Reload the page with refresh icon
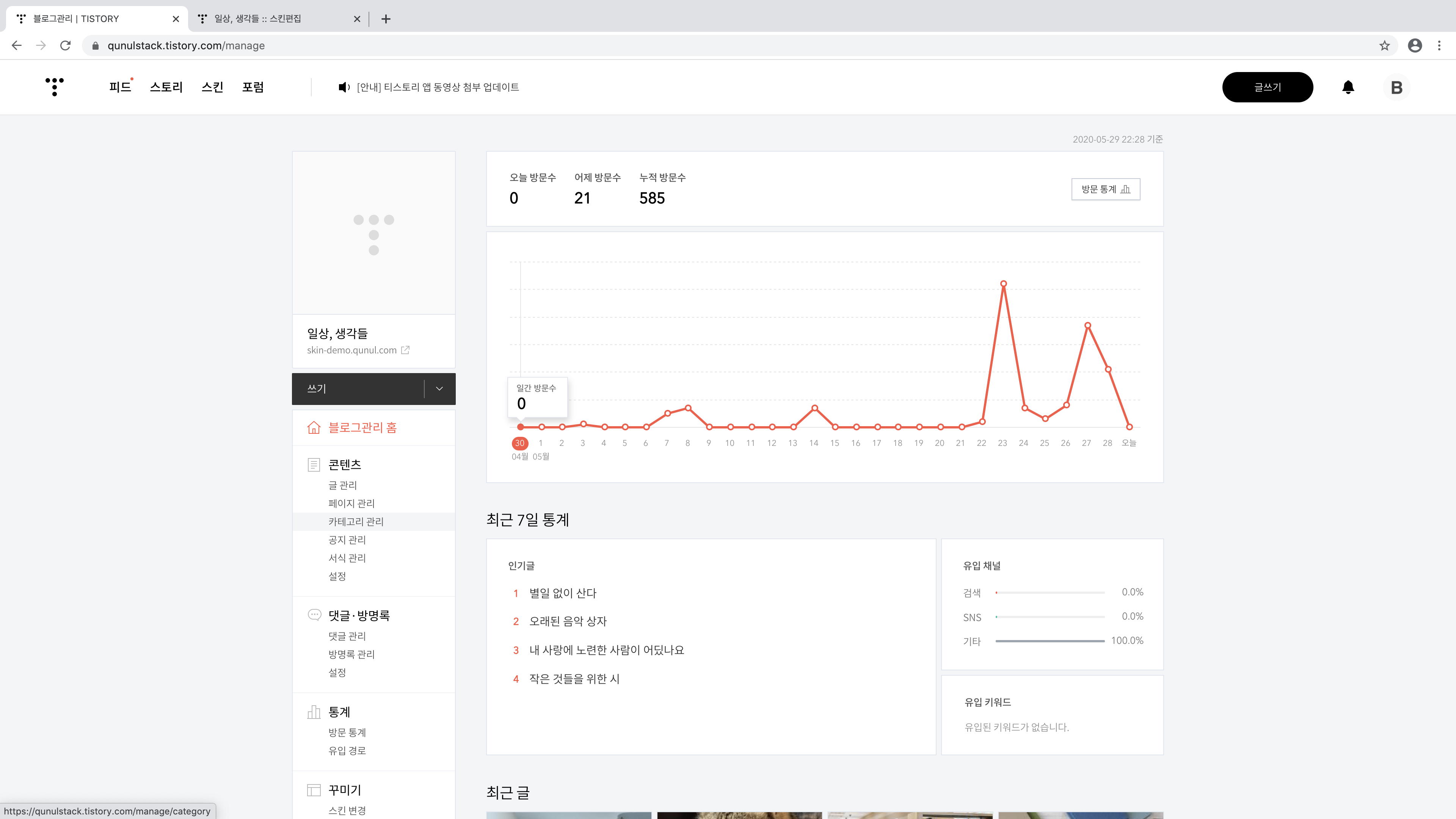This screenshot has width=1456, height=819. click(66, 46)
